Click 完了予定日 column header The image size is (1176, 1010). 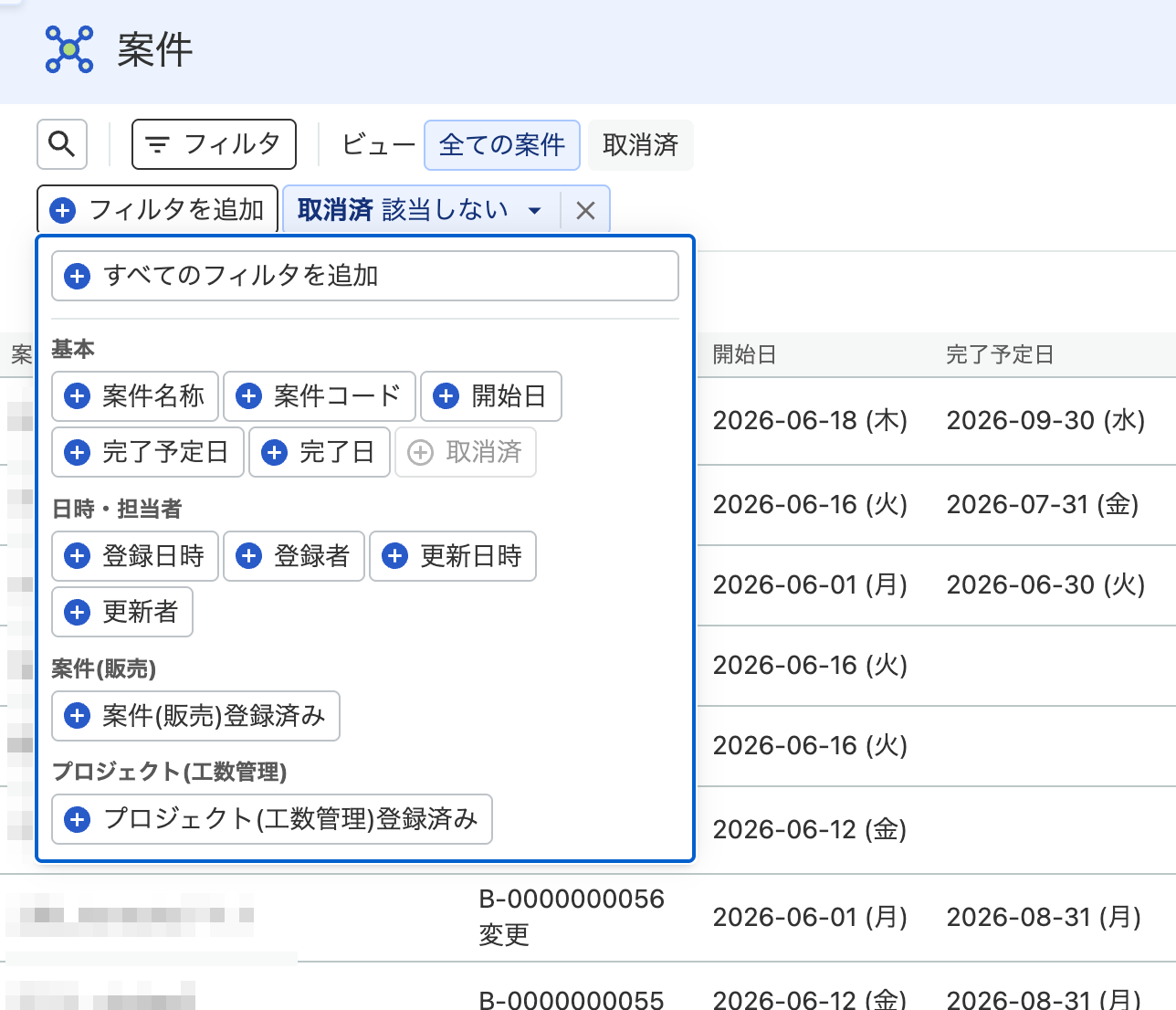[x=1000, y=355]
